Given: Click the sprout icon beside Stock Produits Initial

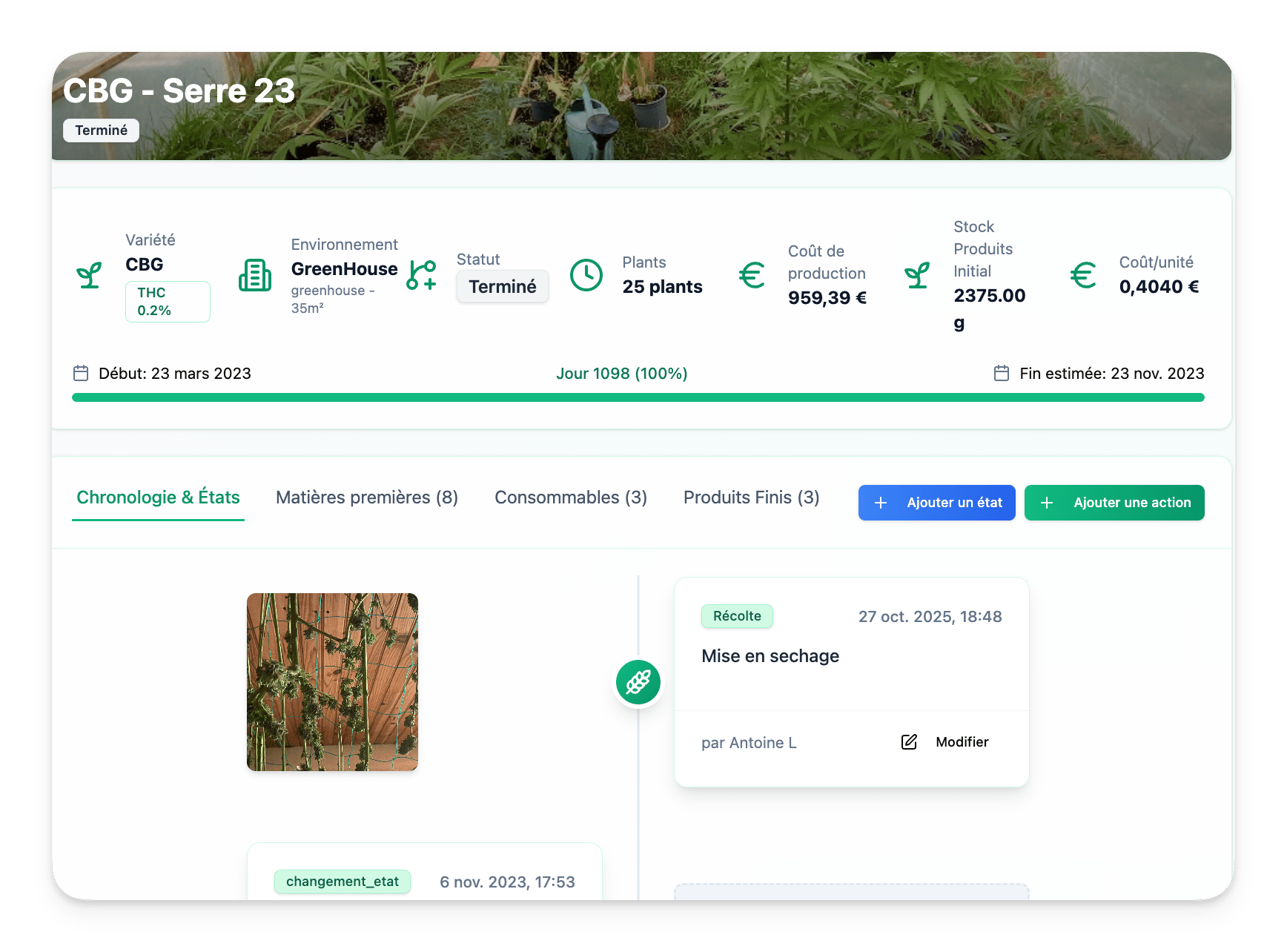Looking at the screenshot, I should 917,276.
